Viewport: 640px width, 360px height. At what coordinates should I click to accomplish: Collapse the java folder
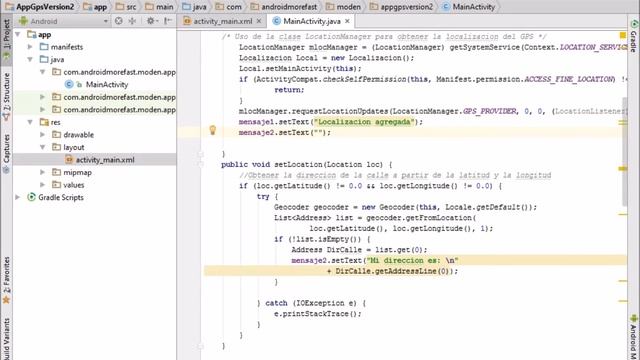click(x=30, y=60)
